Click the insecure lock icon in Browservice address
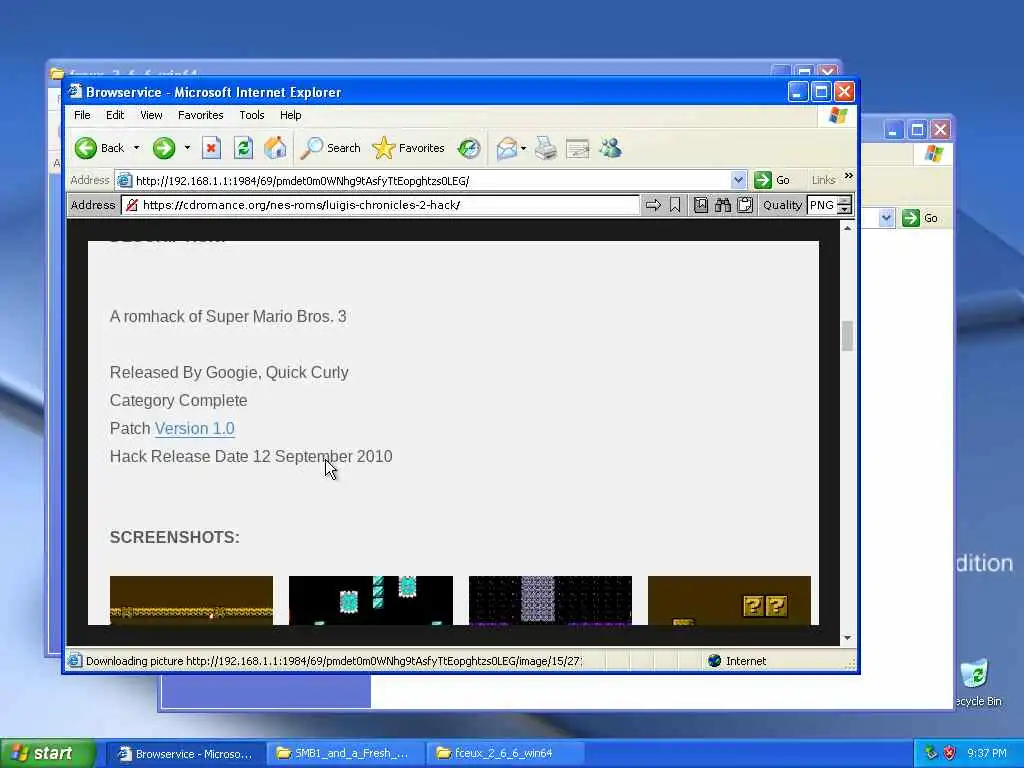Screen dimensions: 1024x768 click(132, 205)
